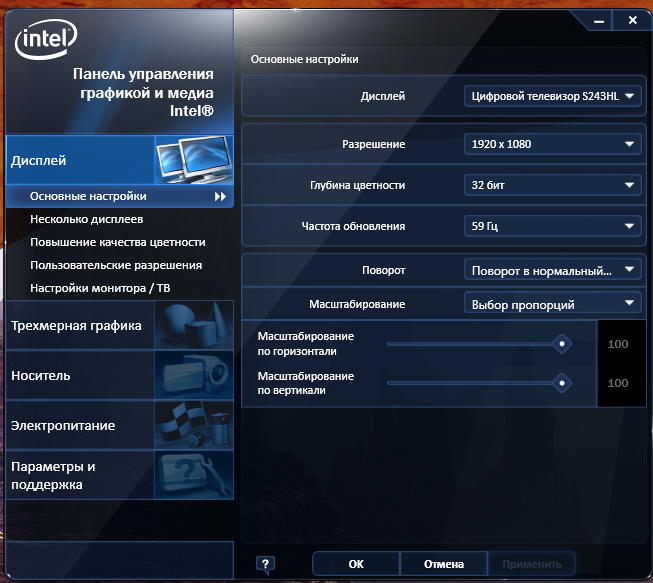Viewport: 653px width, 583px height.
Task: Click the Основные настройки panel heading
Action: [304, 59]
